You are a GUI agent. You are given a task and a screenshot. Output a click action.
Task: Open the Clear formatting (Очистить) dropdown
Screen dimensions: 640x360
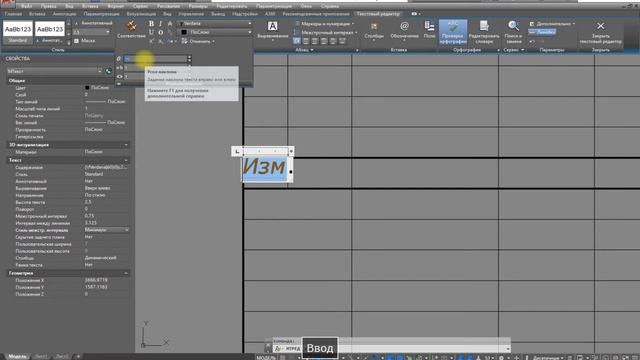[198, 41]
